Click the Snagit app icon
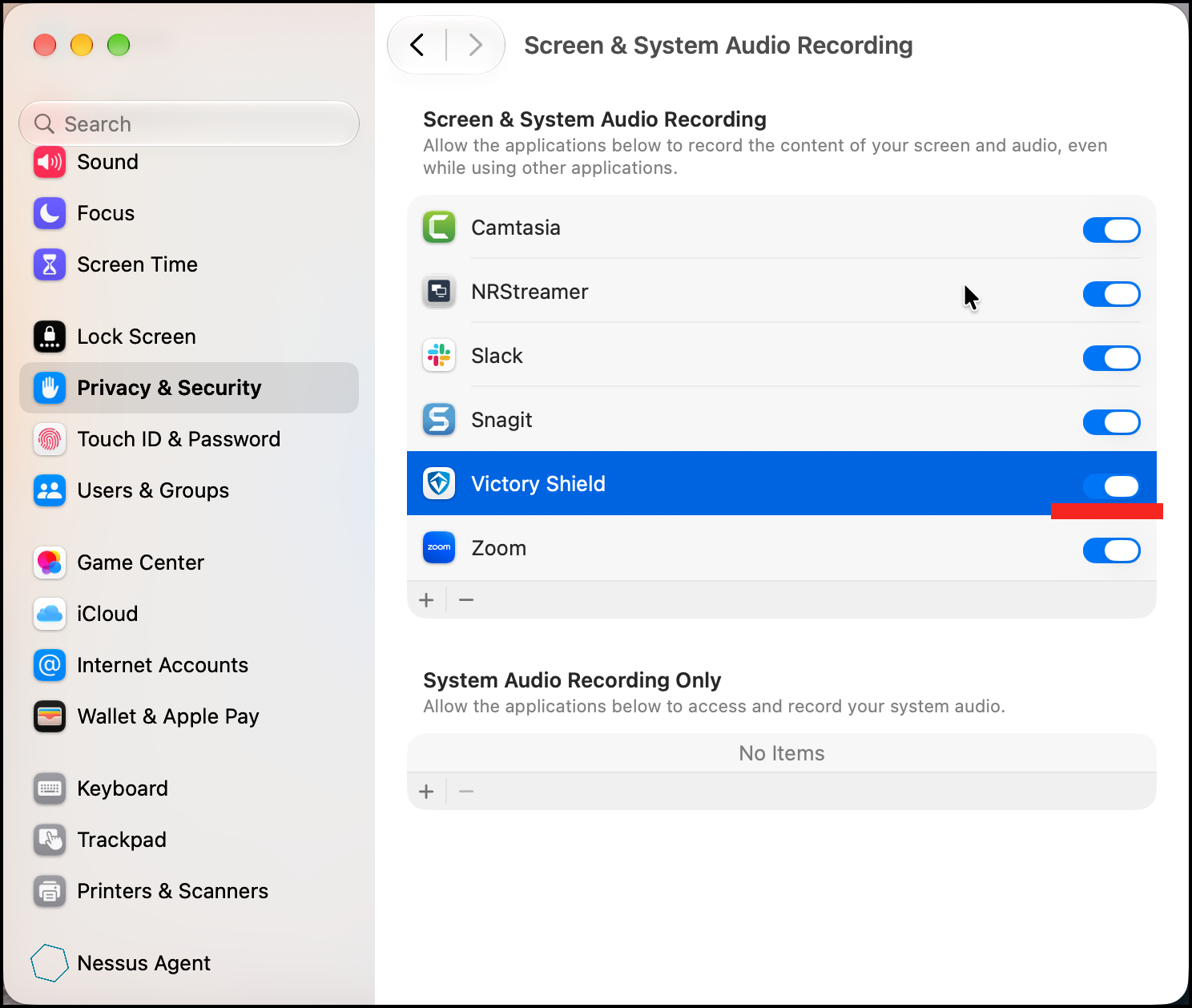1192x1008 pixels. pos(439,420)
